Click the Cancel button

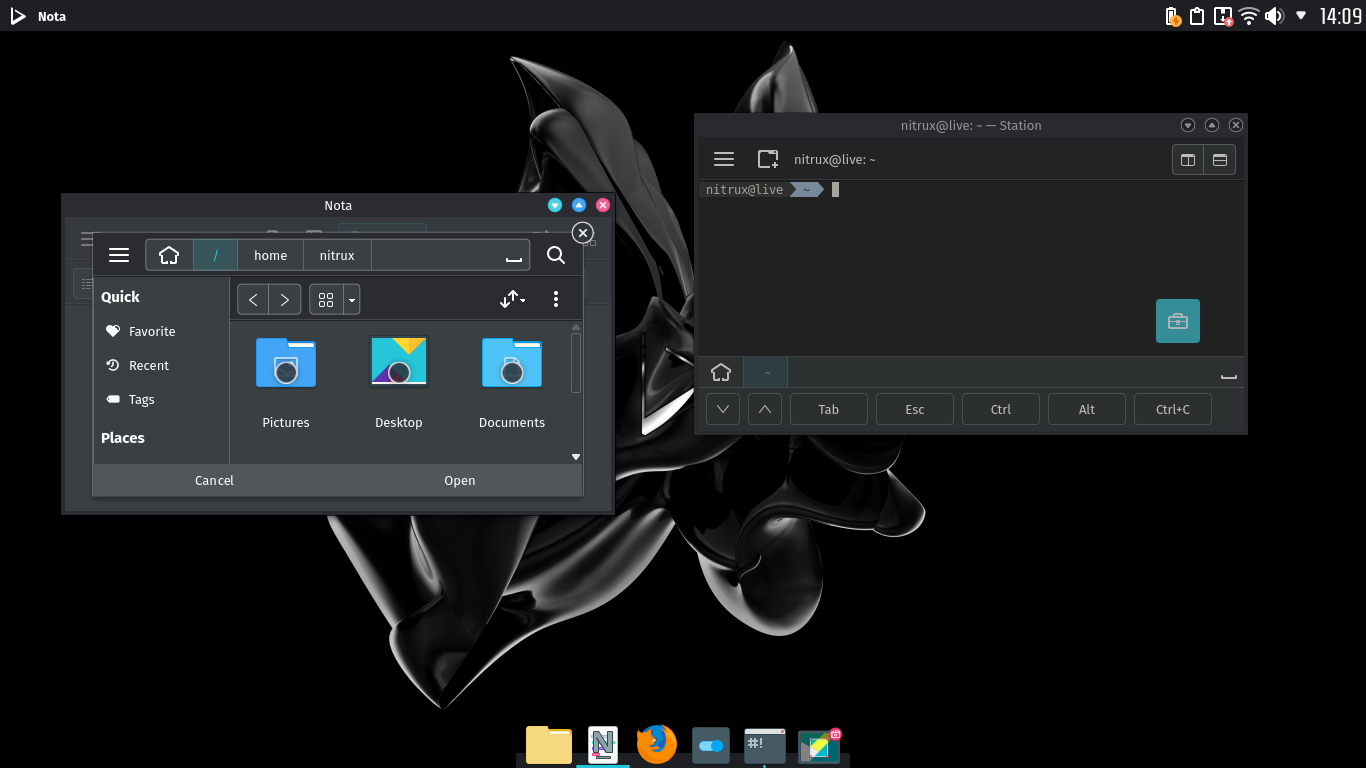coord(214,480)
